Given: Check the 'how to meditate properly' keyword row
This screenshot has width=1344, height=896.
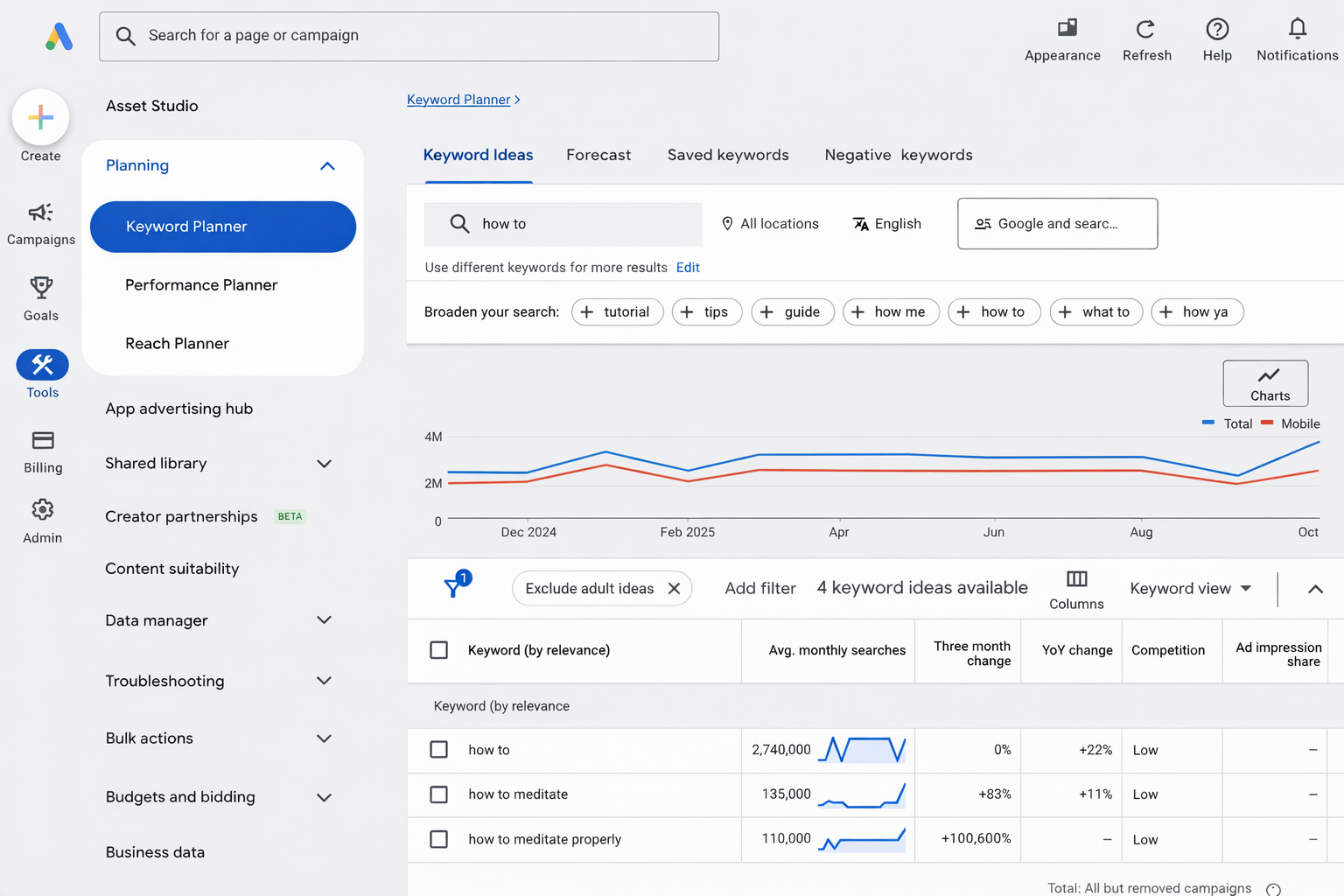Looking at the screenshot, I should [439, 838].
